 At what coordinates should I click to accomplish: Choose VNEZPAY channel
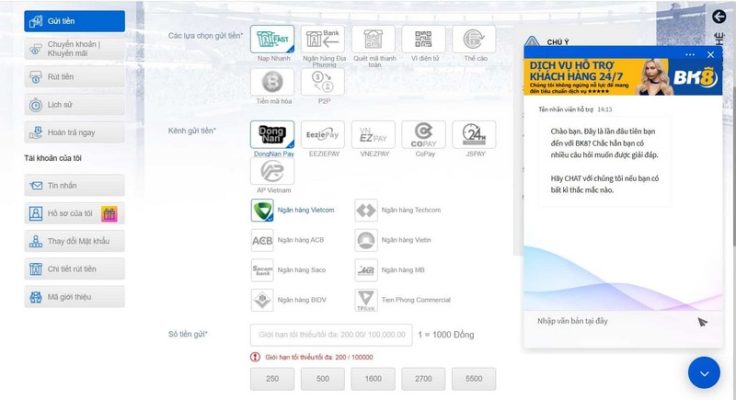pyautogui.click(x=374, y=135)
